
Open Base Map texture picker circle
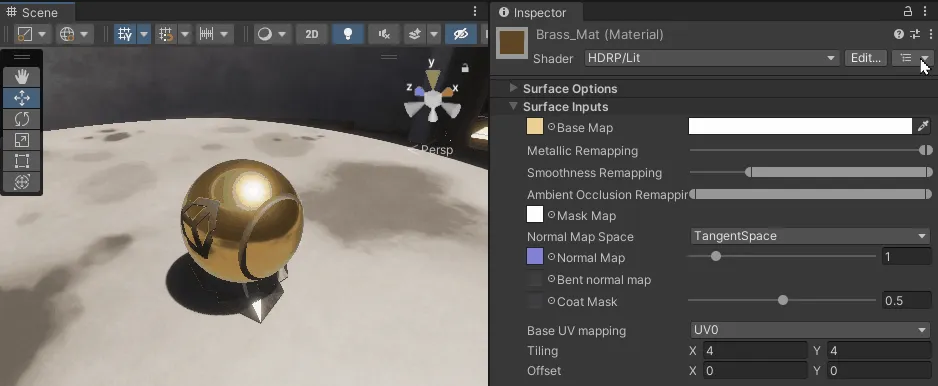coord(551,127)
